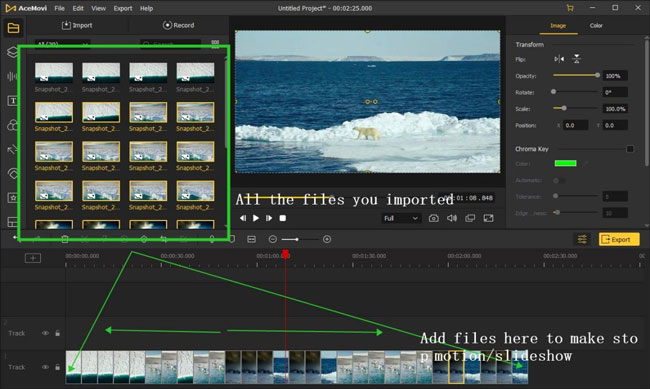Click the Position X value field
Screen dimensions: 650x389
[575, 125]
